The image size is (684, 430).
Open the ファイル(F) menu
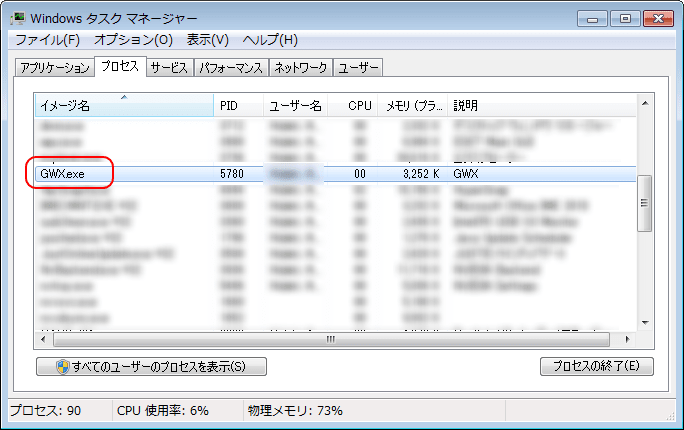point(48,40)
